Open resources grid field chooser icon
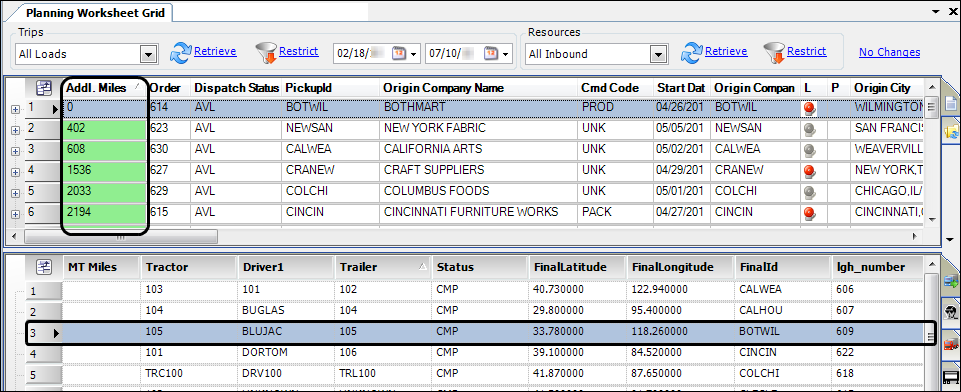 [x=44, y=266]
